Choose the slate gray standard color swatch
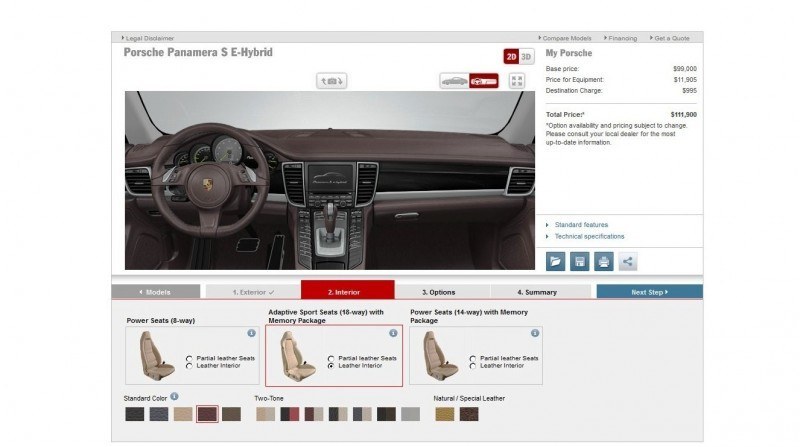Image resolution: width=800 pixels, height=447 pixels. click(159, 414)
